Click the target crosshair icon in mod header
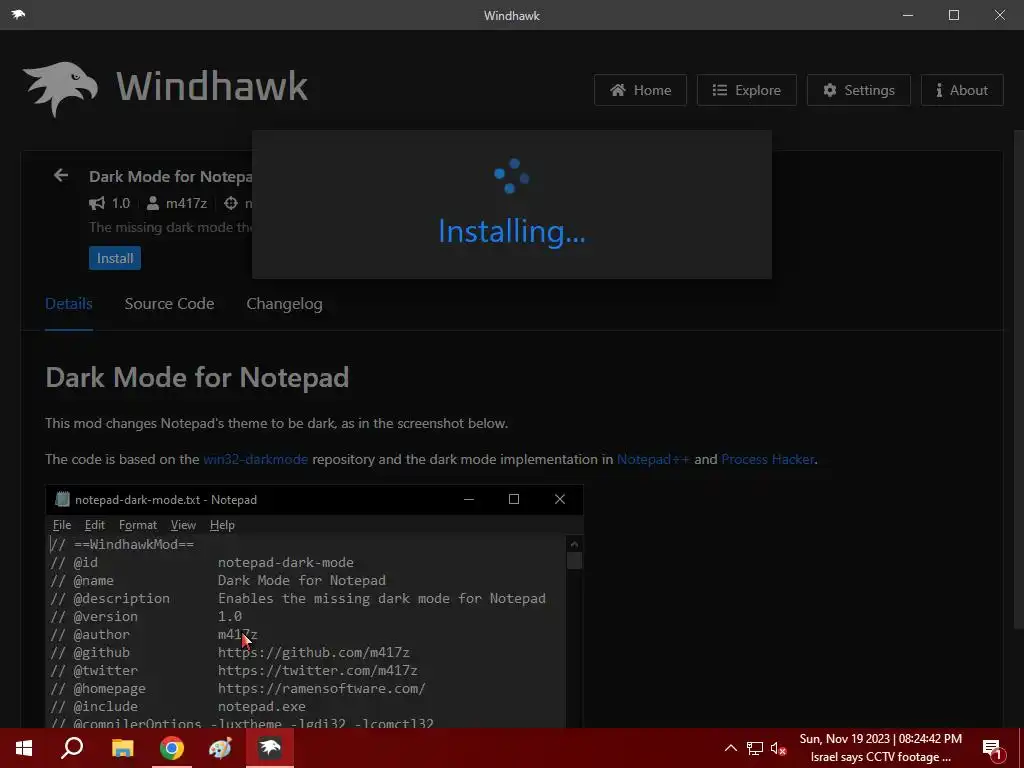 tap(231, 203)
